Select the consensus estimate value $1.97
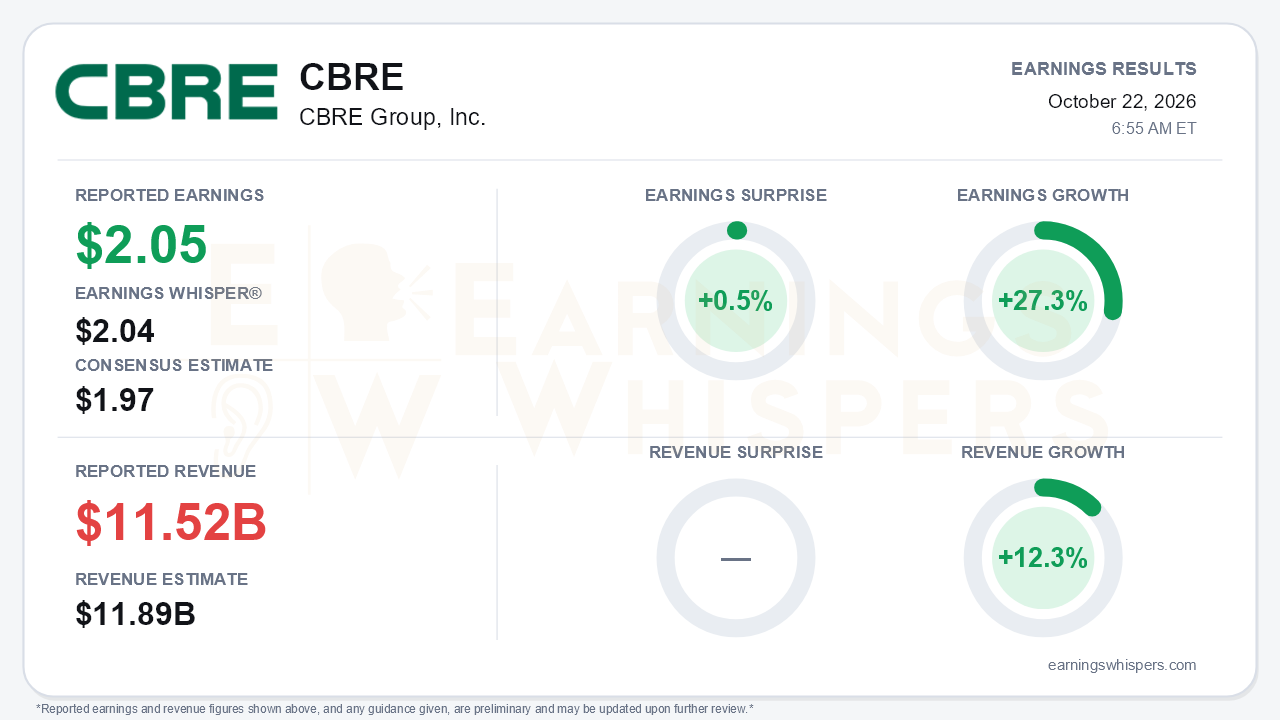Viewport: 1280px width, 720px height. [115, 400]
